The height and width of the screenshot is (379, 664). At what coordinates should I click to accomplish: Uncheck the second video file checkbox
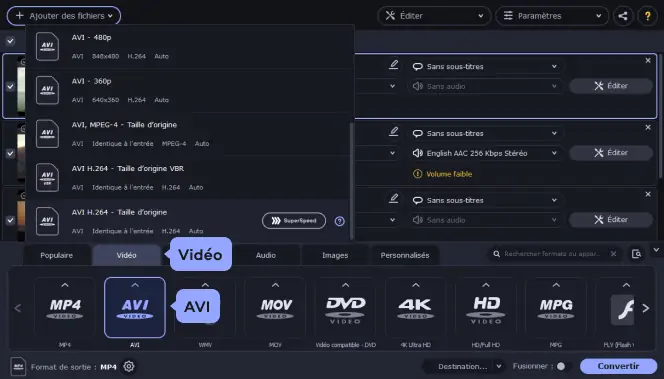point(10,153)
